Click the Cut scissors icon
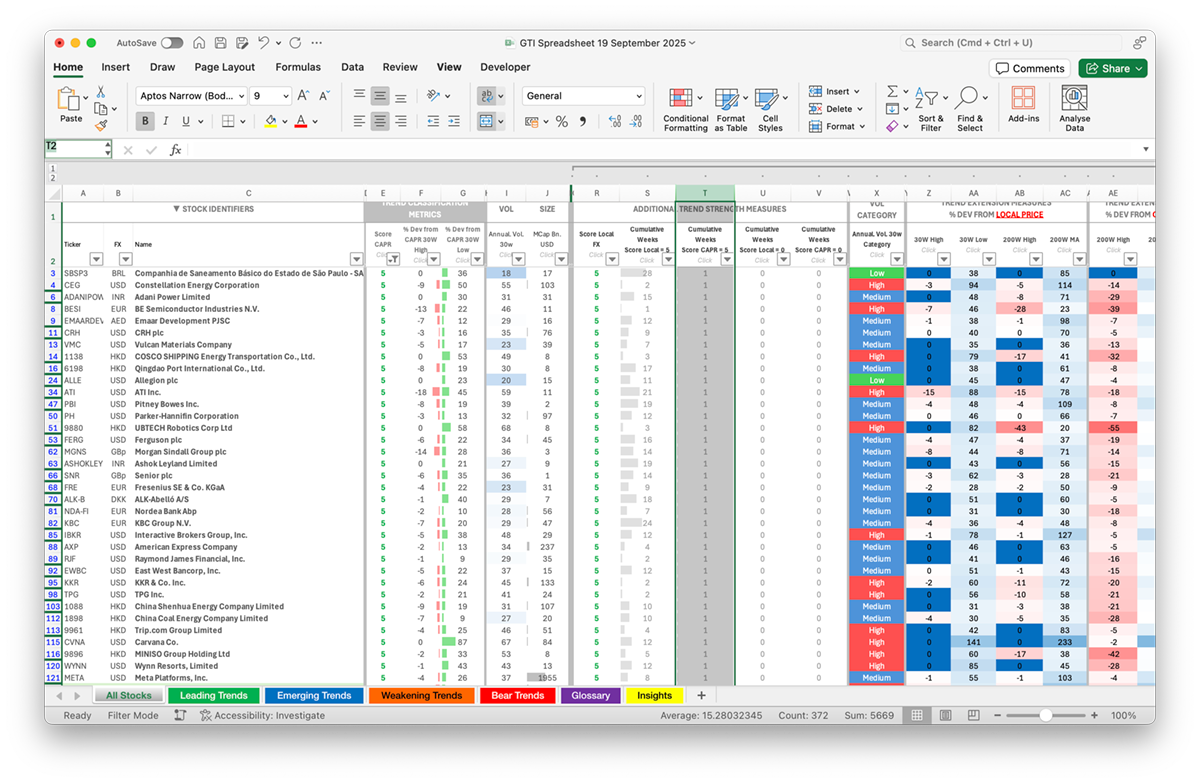 [x=100, y=92]
